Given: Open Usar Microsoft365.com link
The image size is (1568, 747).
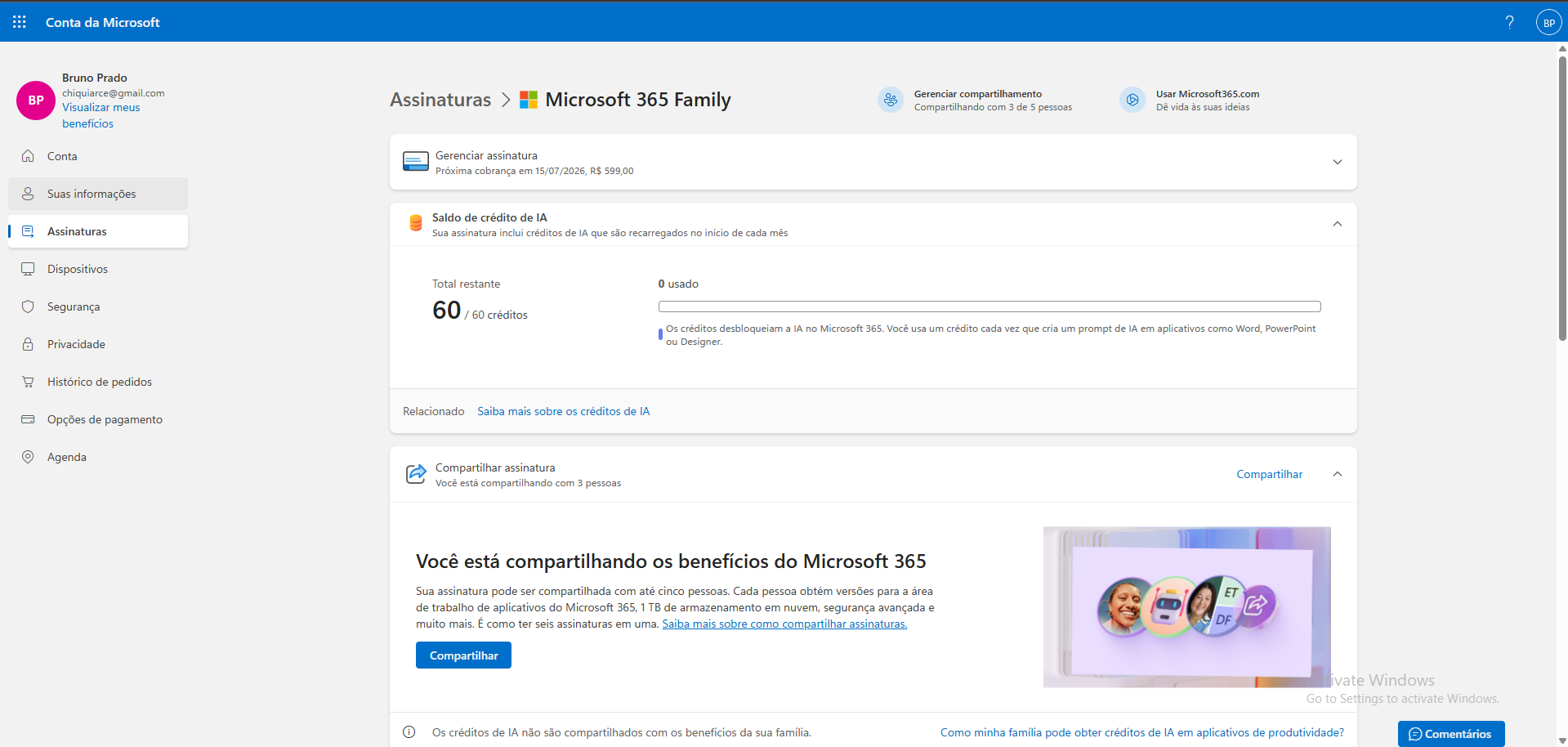Looking at the screenshot, I should [1191, 100].
